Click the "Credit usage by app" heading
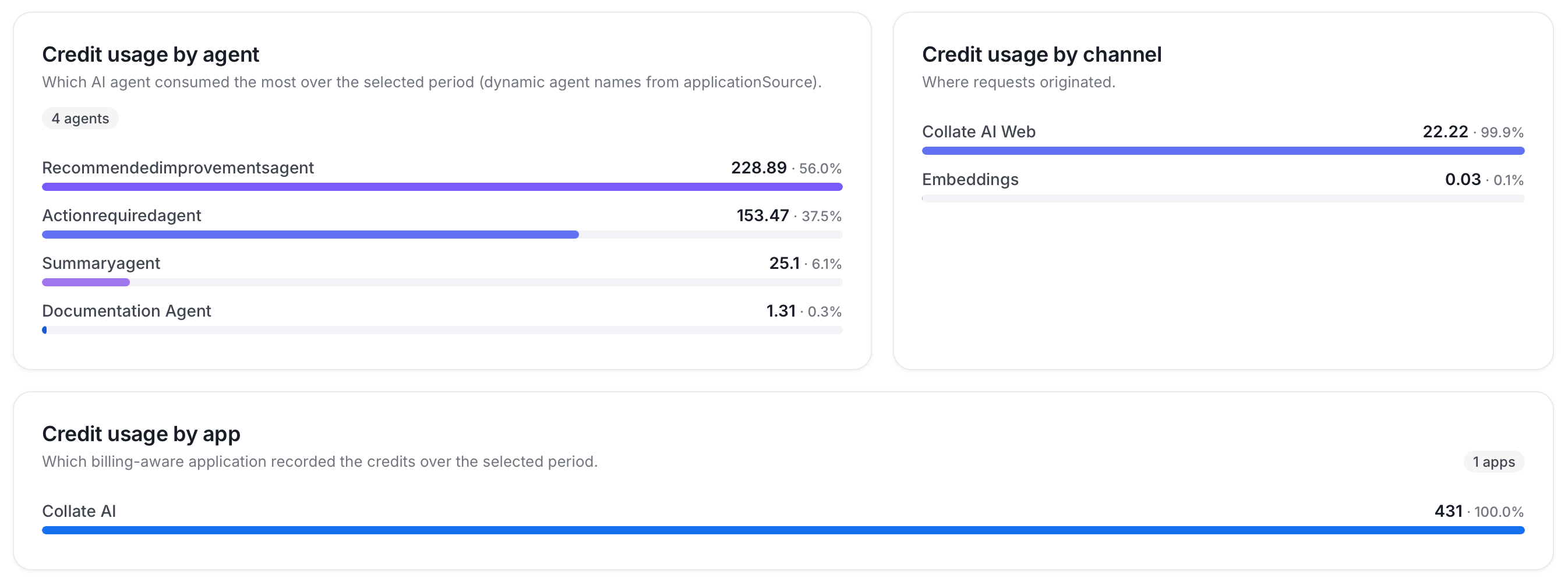 coord(141,434)
